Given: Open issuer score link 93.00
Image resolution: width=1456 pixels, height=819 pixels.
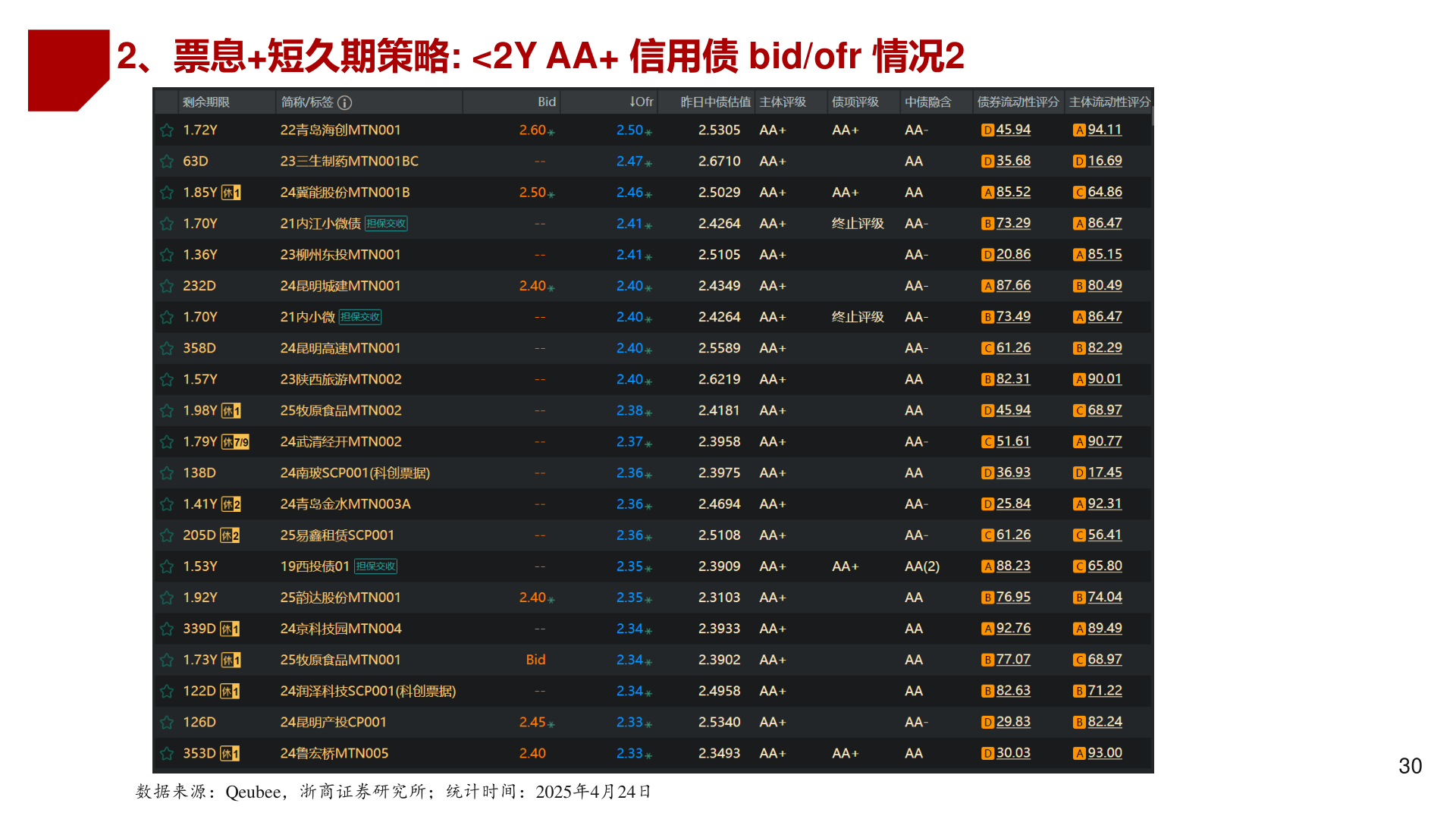Looking at the screenshot, I should [1104, 753].
